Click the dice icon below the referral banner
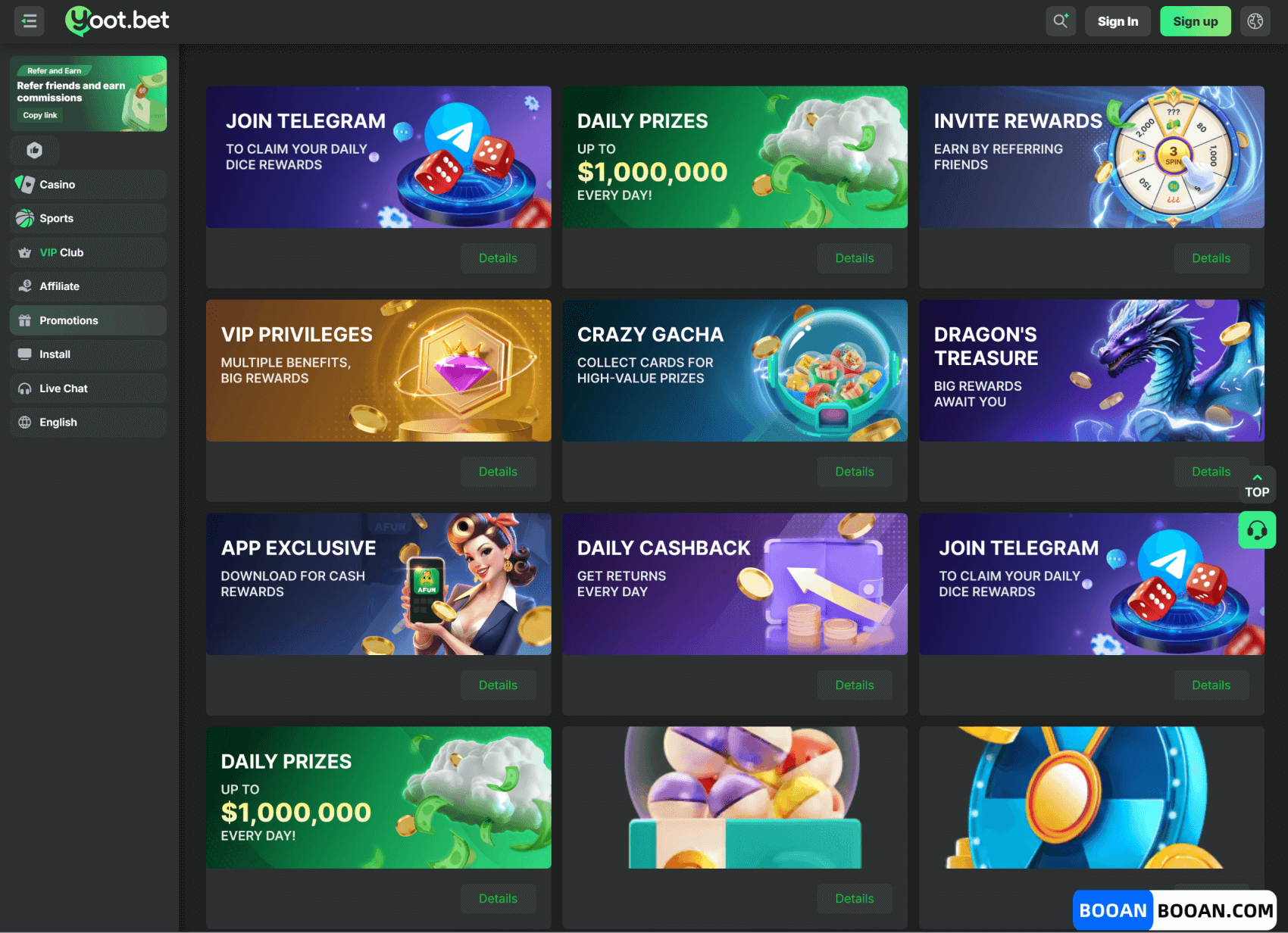1288x933 pixels. (x=34, y=150)
